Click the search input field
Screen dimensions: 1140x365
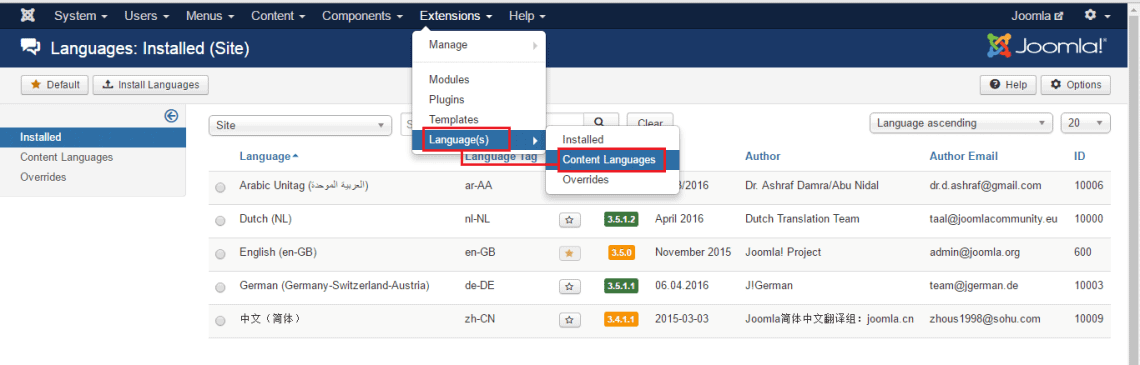coord(492,124)
